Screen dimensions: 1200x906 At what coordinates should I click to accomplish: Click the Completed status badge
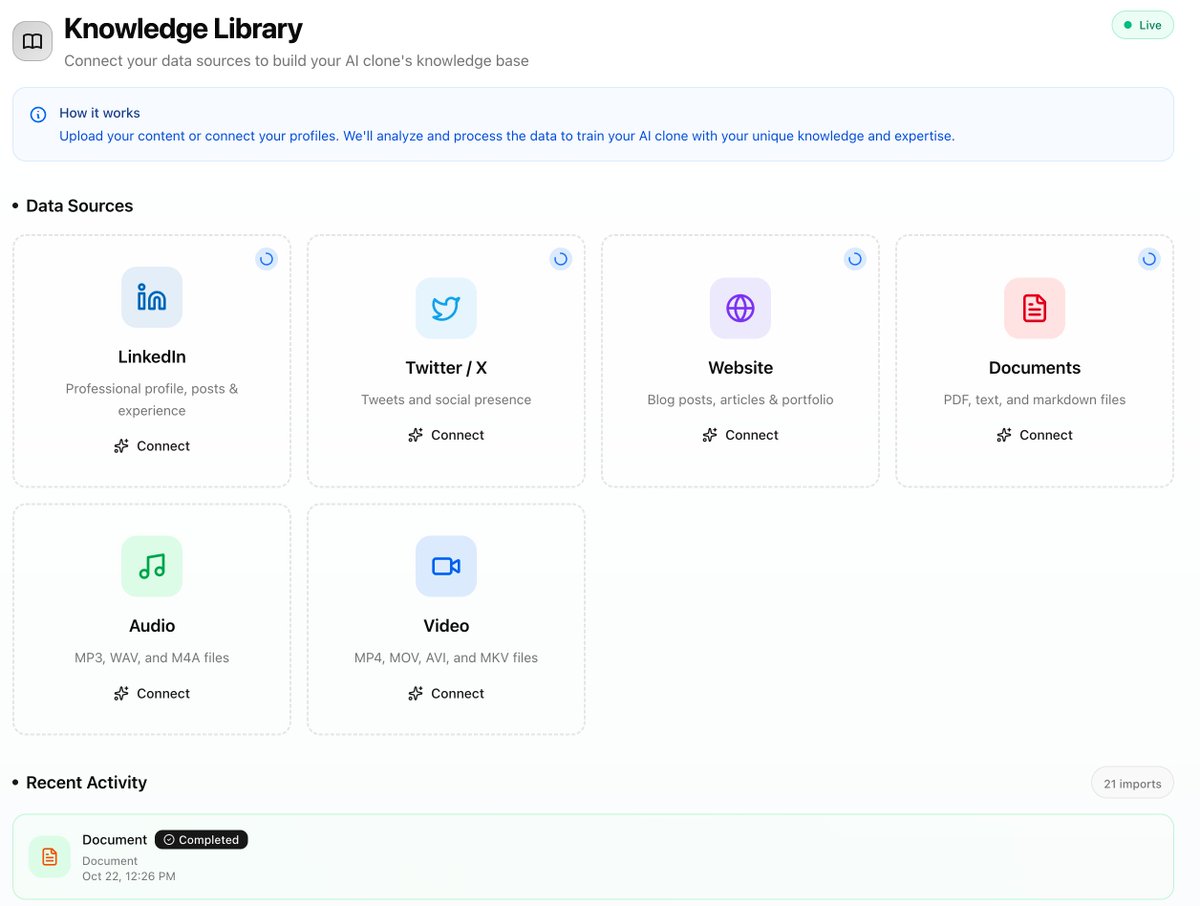coord(201,840)
